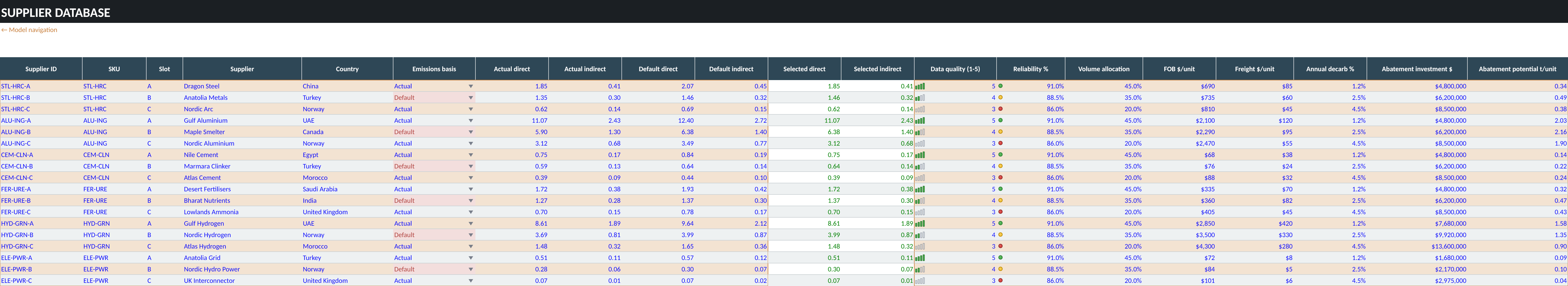Select the Supplier ID column header
Viewport: 1568px width, 286px height.
pos(41,69)
